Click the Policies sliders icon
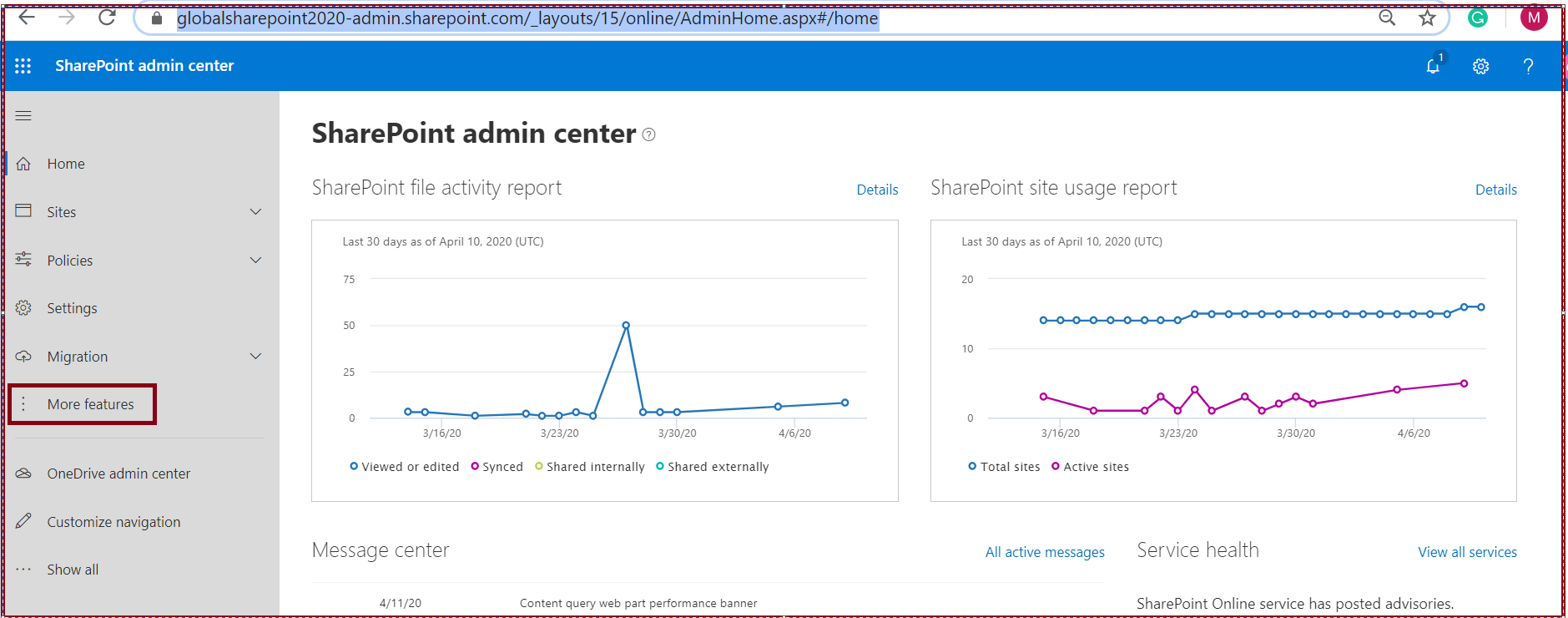The width and height of the screenshot is (1568, 618). pyautogui.click(x=23, y=260)
